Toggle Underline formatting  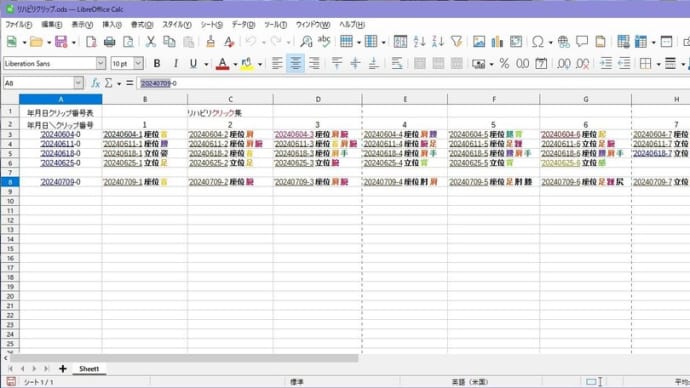click(193, 64)
